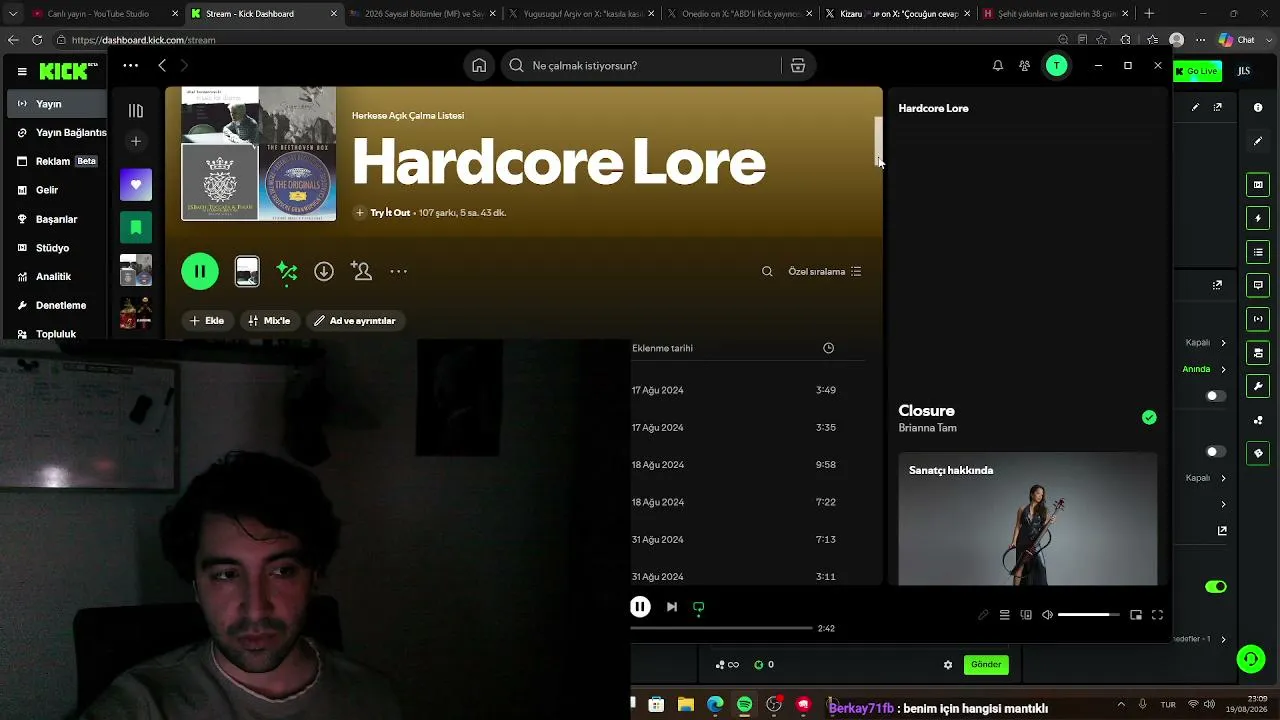Send chat with Gönder button
The height and width of the screenshot is (720, 1280).
(986, 665)
